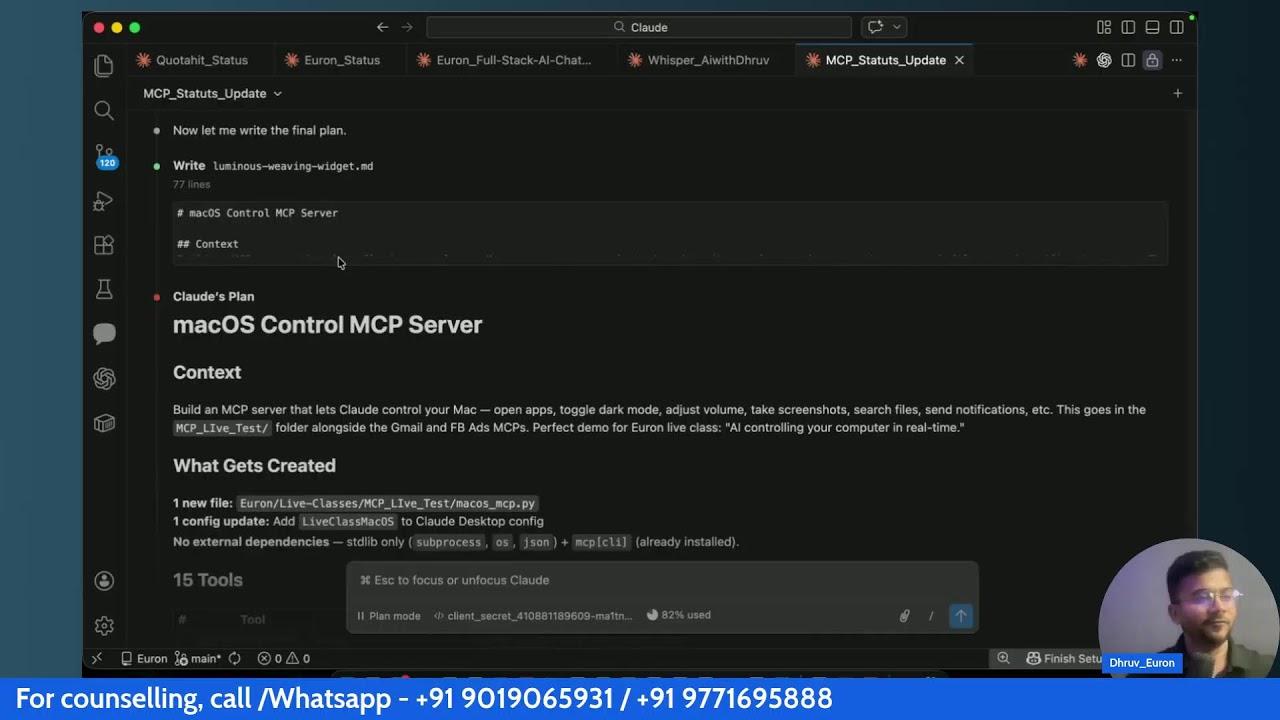Open Source Control with 120 pending changes
Viewport: 1280px width, 720px height.
coord(104,156)
